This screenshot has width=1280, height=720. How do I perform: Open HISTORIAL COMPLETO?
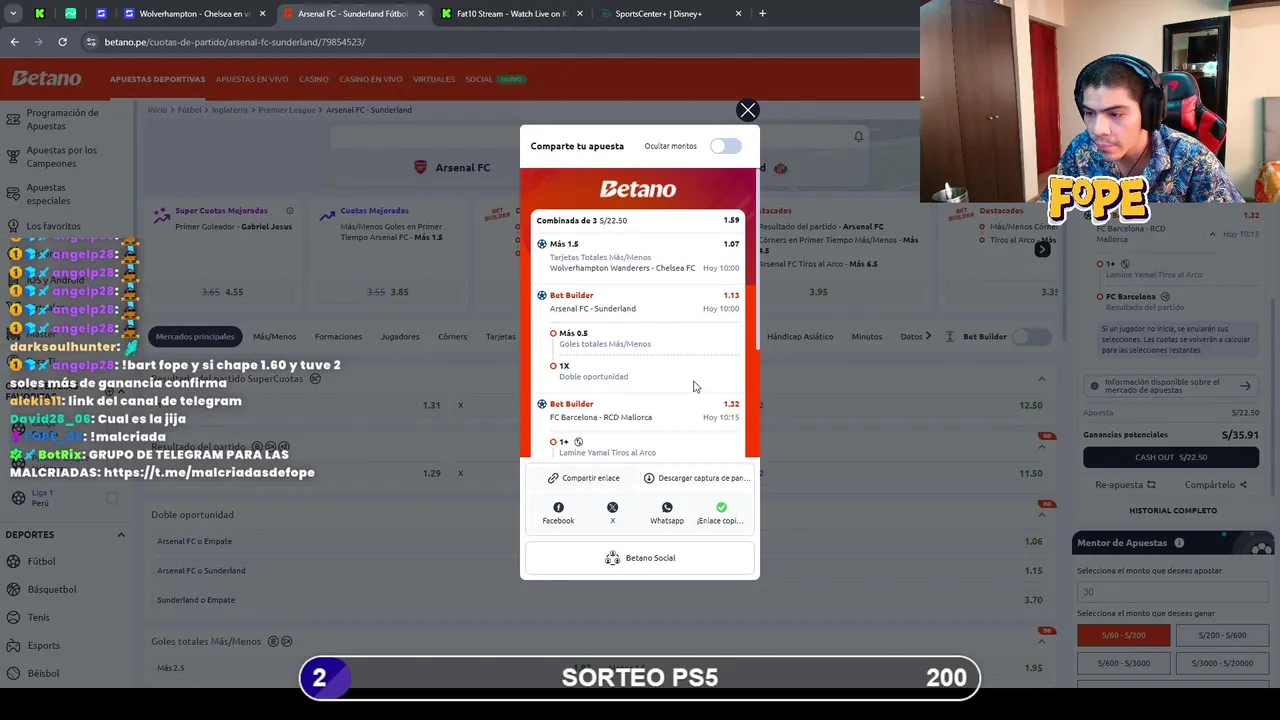tap(1173, 511)
